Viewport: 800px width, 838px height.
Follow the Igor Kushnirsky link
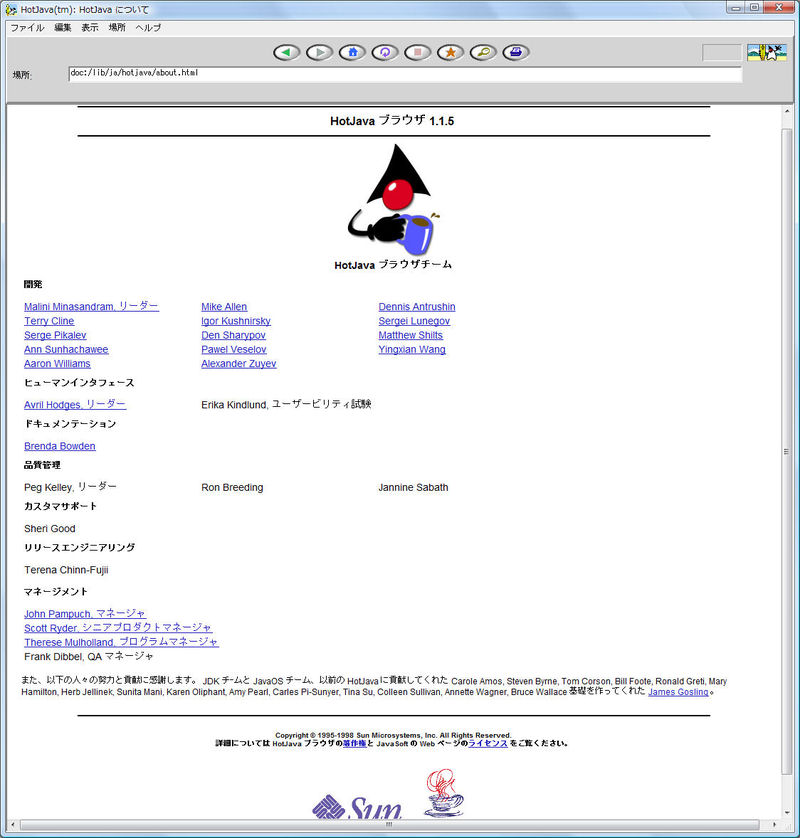[x=236, y=321]
